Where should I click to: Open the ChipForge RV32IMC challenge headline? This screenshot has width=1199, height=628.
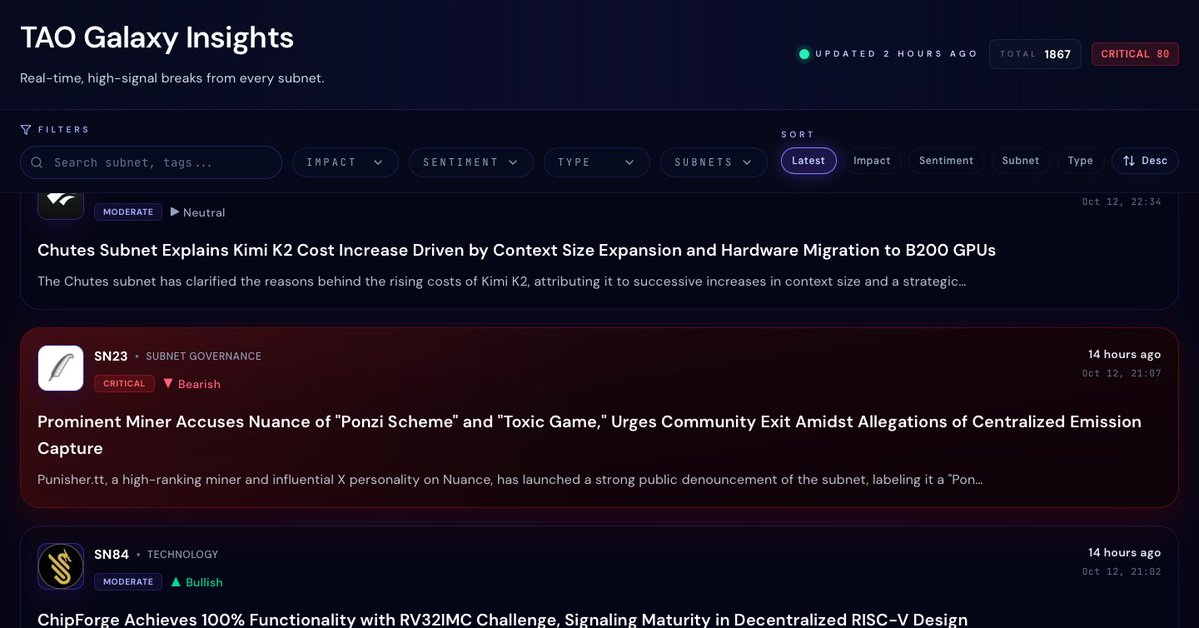click(502, 619)
